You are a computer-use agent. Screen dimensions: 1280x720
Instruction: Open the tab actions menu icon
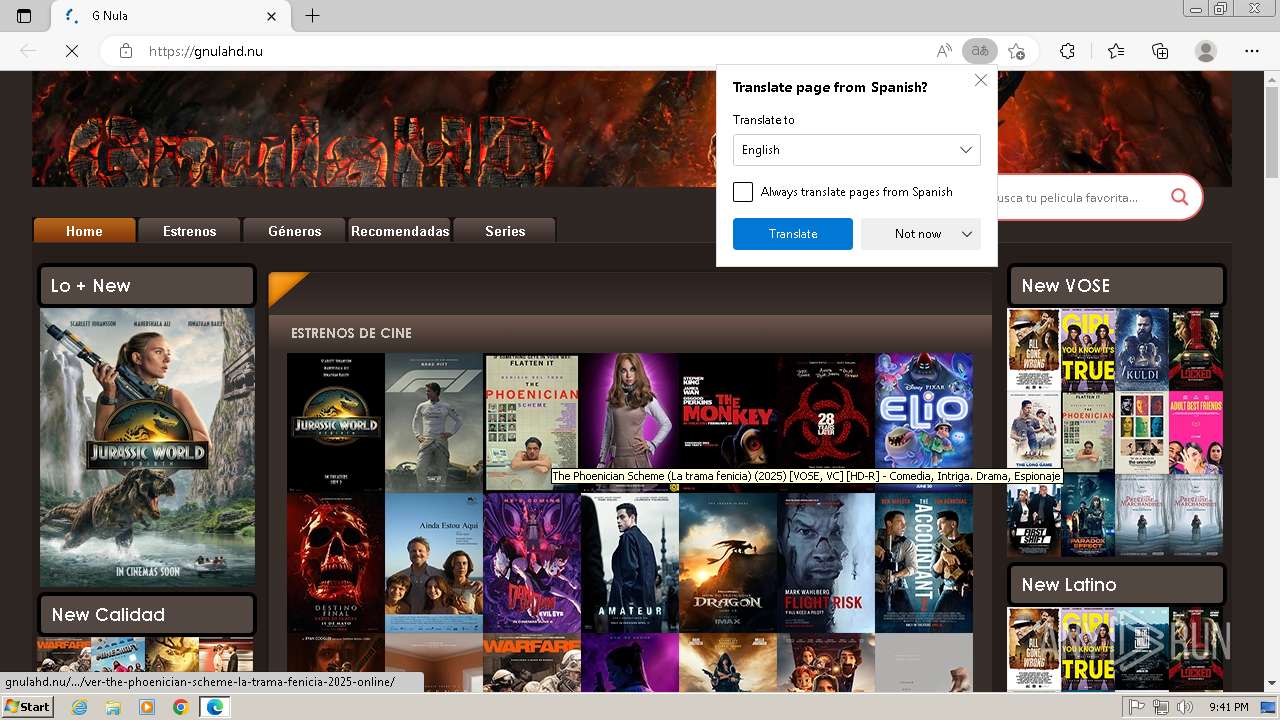[24, 16]
